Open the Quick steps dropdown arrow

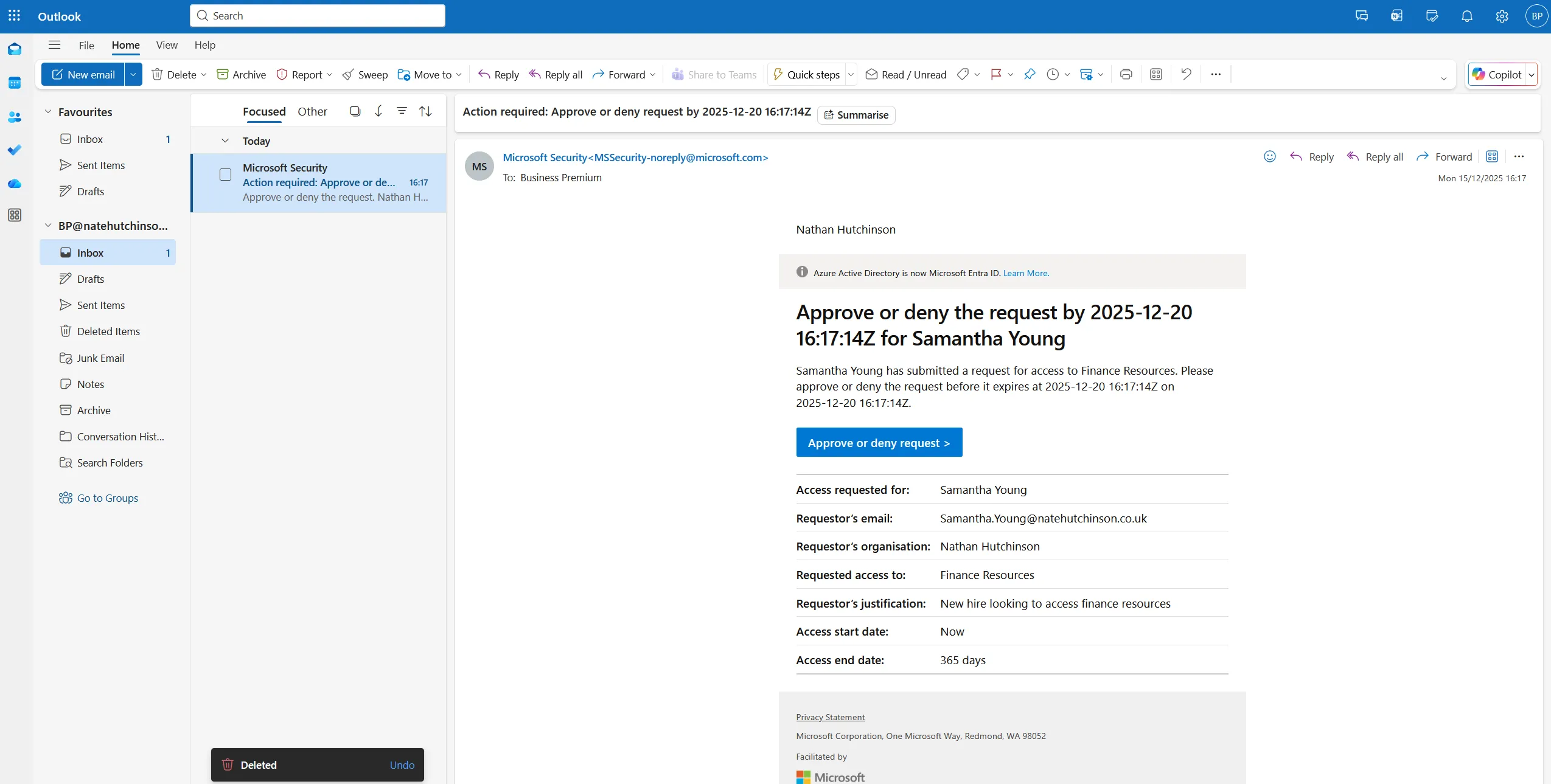[851, 74]
